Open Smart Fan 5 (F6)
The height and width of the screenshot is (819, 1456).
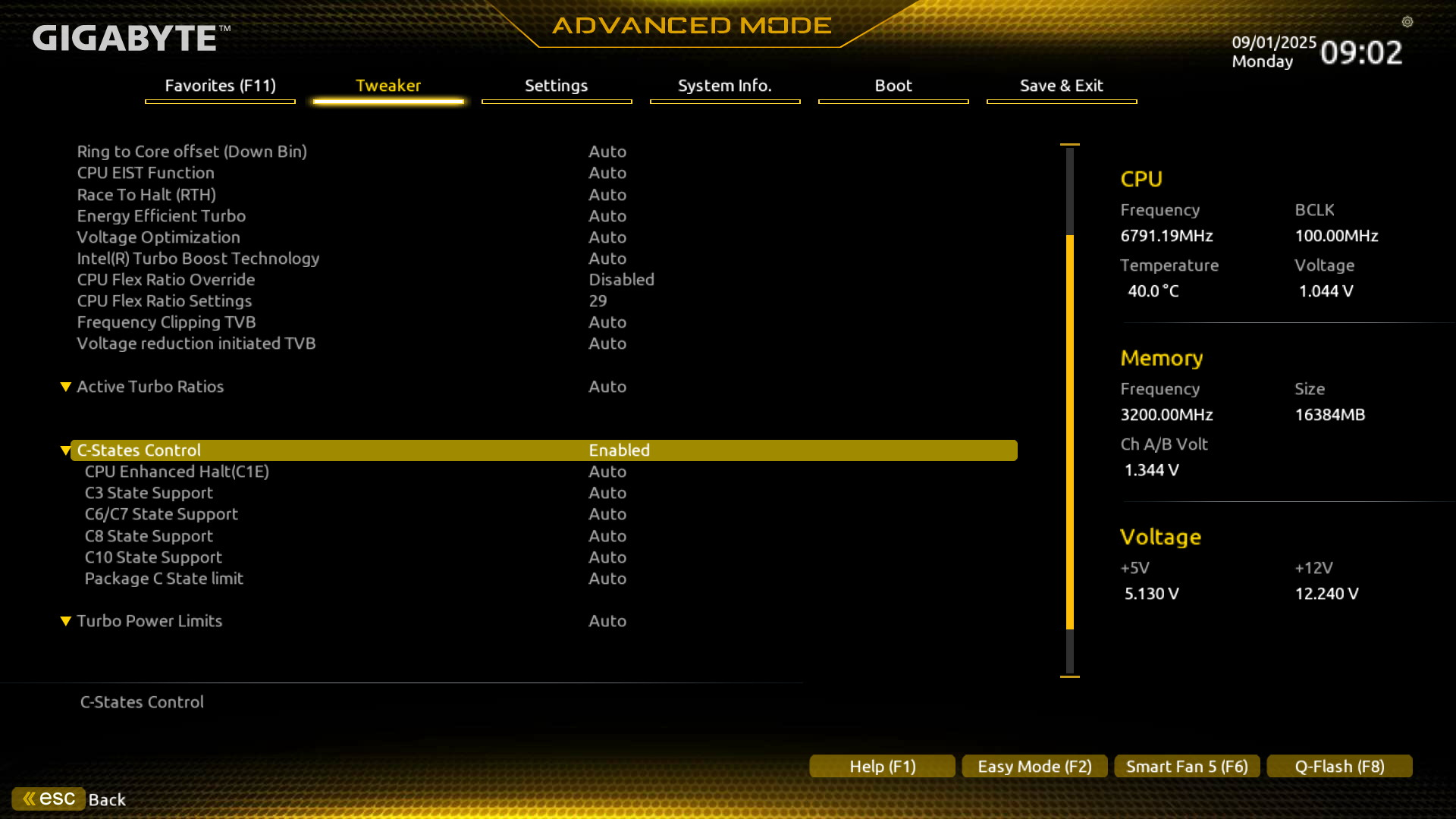[x=1187, y=766]
